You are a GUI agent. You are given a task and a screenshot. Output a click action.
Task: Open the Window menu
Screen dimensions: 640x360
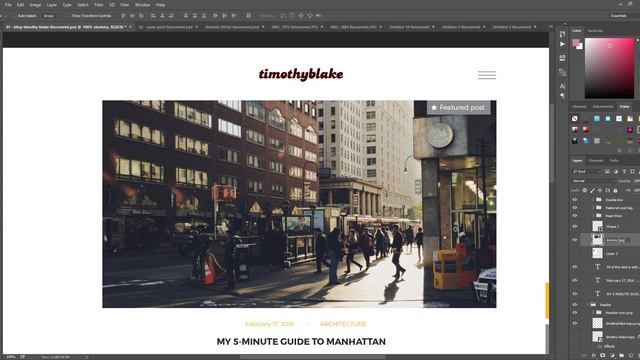tap(142, 5)
